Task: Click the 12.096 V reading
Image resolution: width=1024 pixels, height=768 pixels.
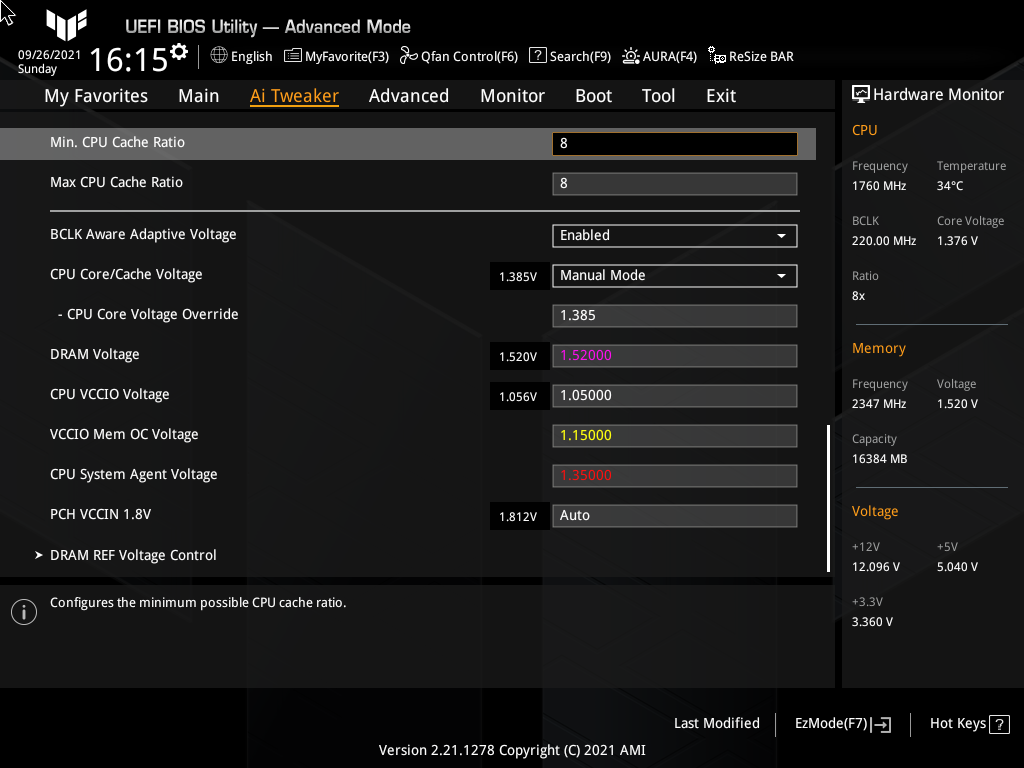Action: pyautogui.click(x=876, y=567)
